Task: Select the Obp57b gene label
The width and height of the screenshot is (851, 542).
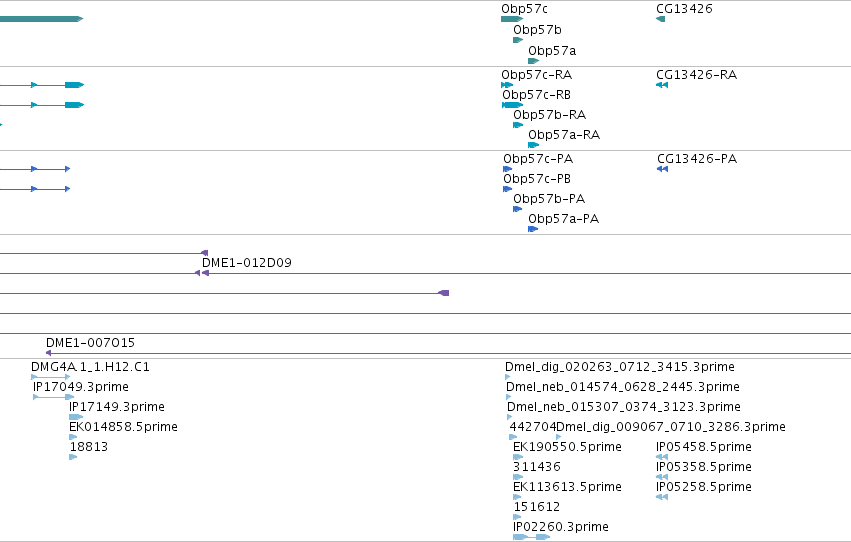Action: [x=537, y=30]
